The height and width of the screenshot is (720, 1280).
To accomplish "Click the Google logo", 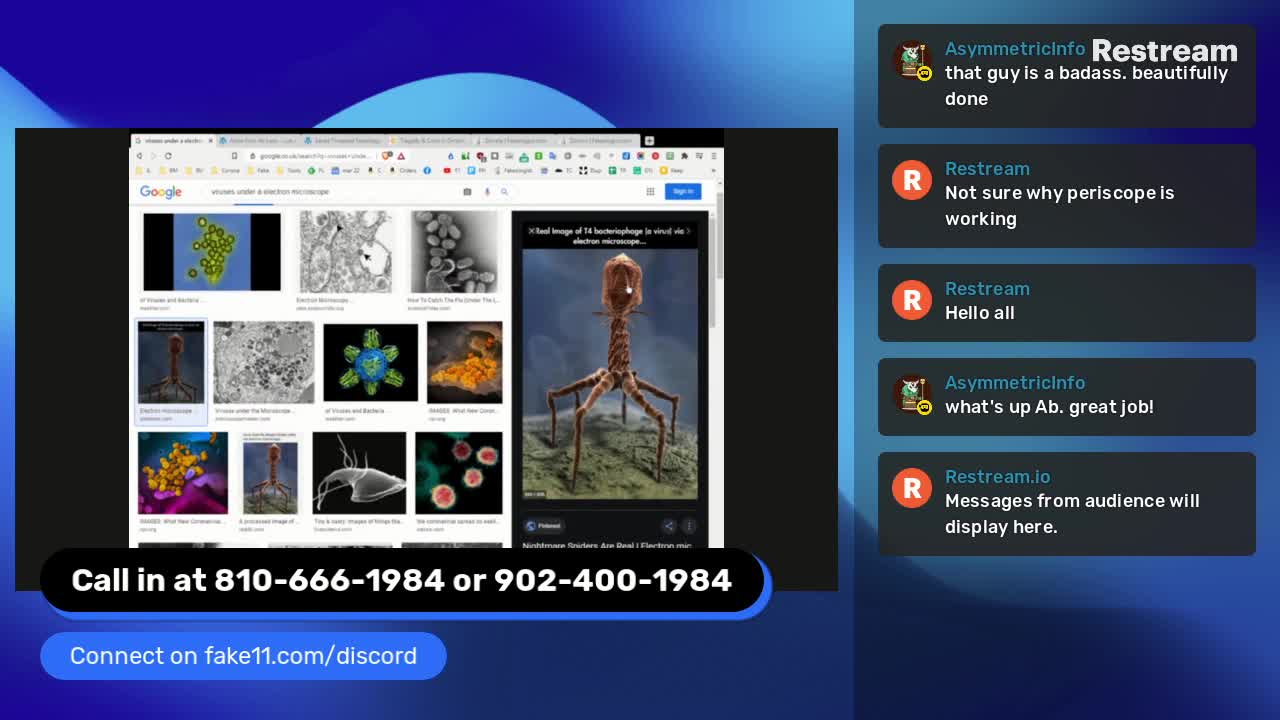I will pyautogui.click(x=160, y=192).
